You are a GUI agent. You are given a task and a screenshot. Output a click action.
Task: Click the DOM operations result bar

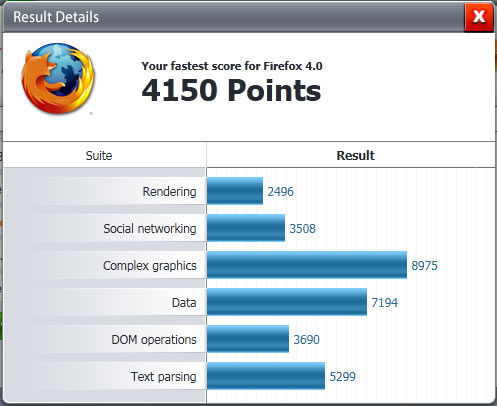[248, 339]
